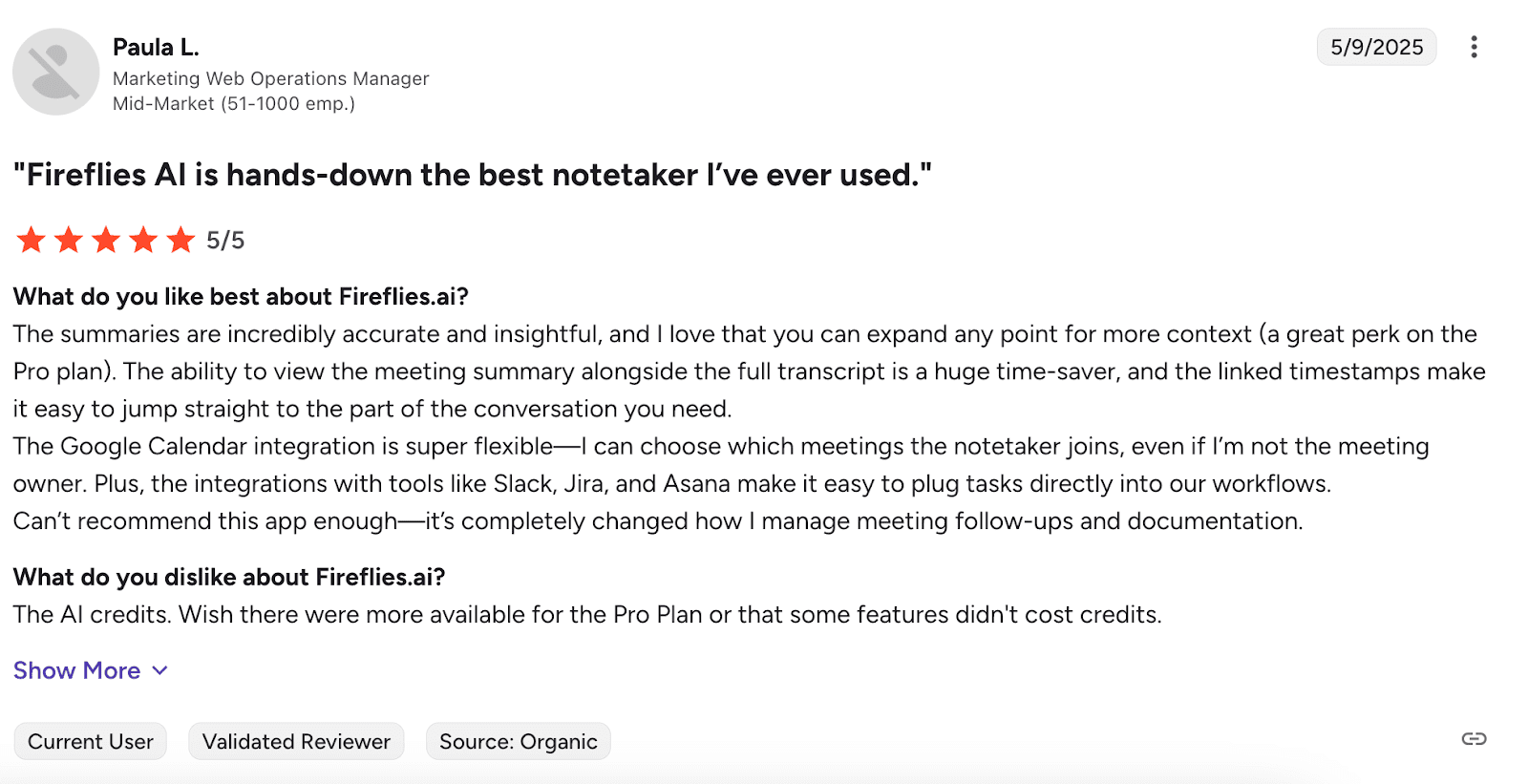Click the "What do you dislike" heading
The image size is (1528, 784).
coord(229,578)
